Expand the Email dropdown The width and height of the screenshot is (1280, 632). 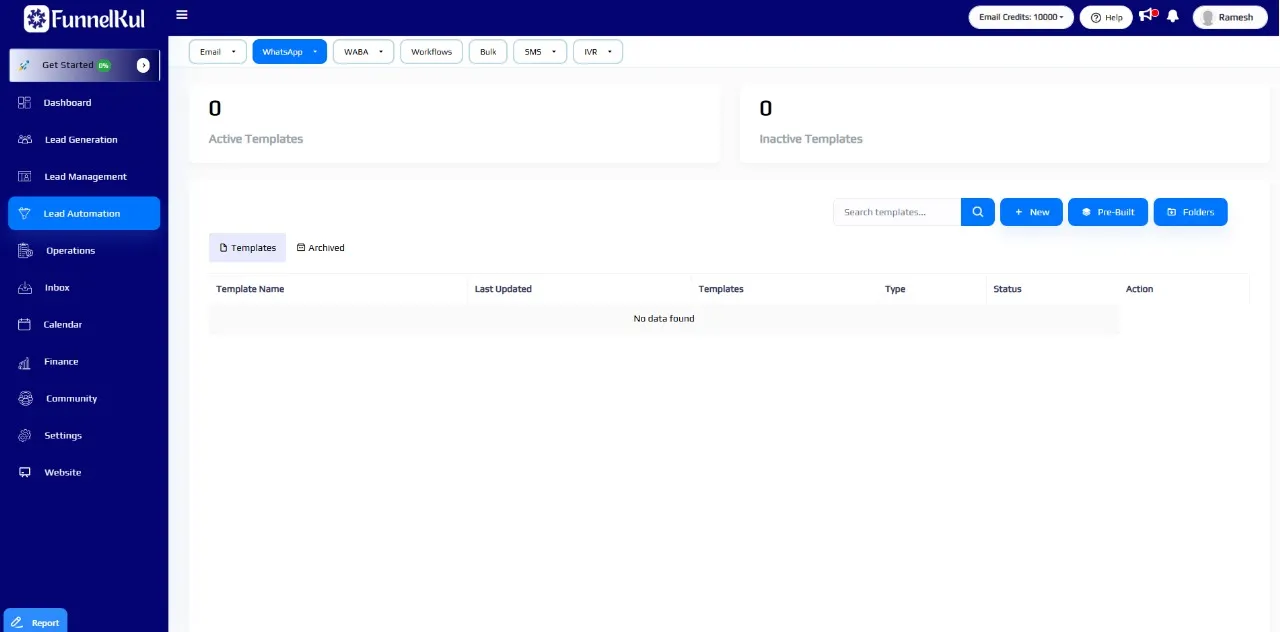point(217,52)
